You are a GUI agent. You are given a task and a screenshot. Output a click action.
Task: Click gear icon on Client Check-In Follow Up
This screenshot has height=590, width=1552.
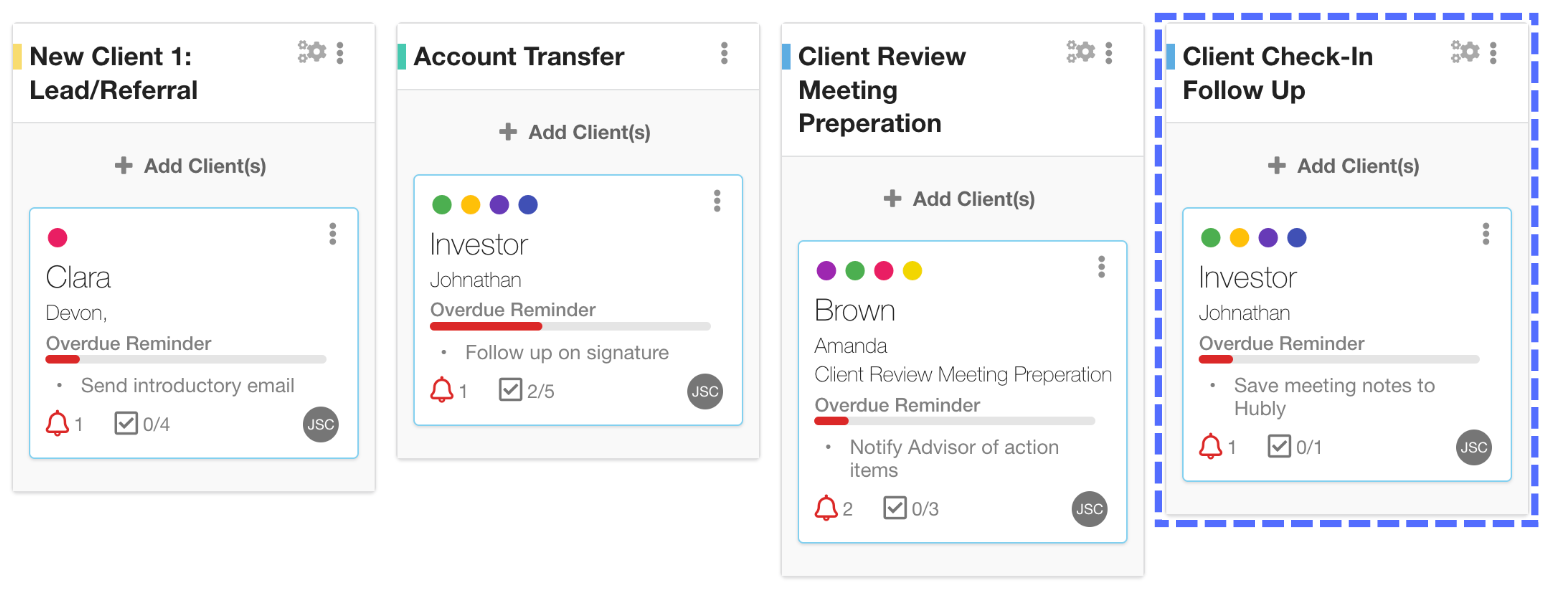pos(1465,52)
